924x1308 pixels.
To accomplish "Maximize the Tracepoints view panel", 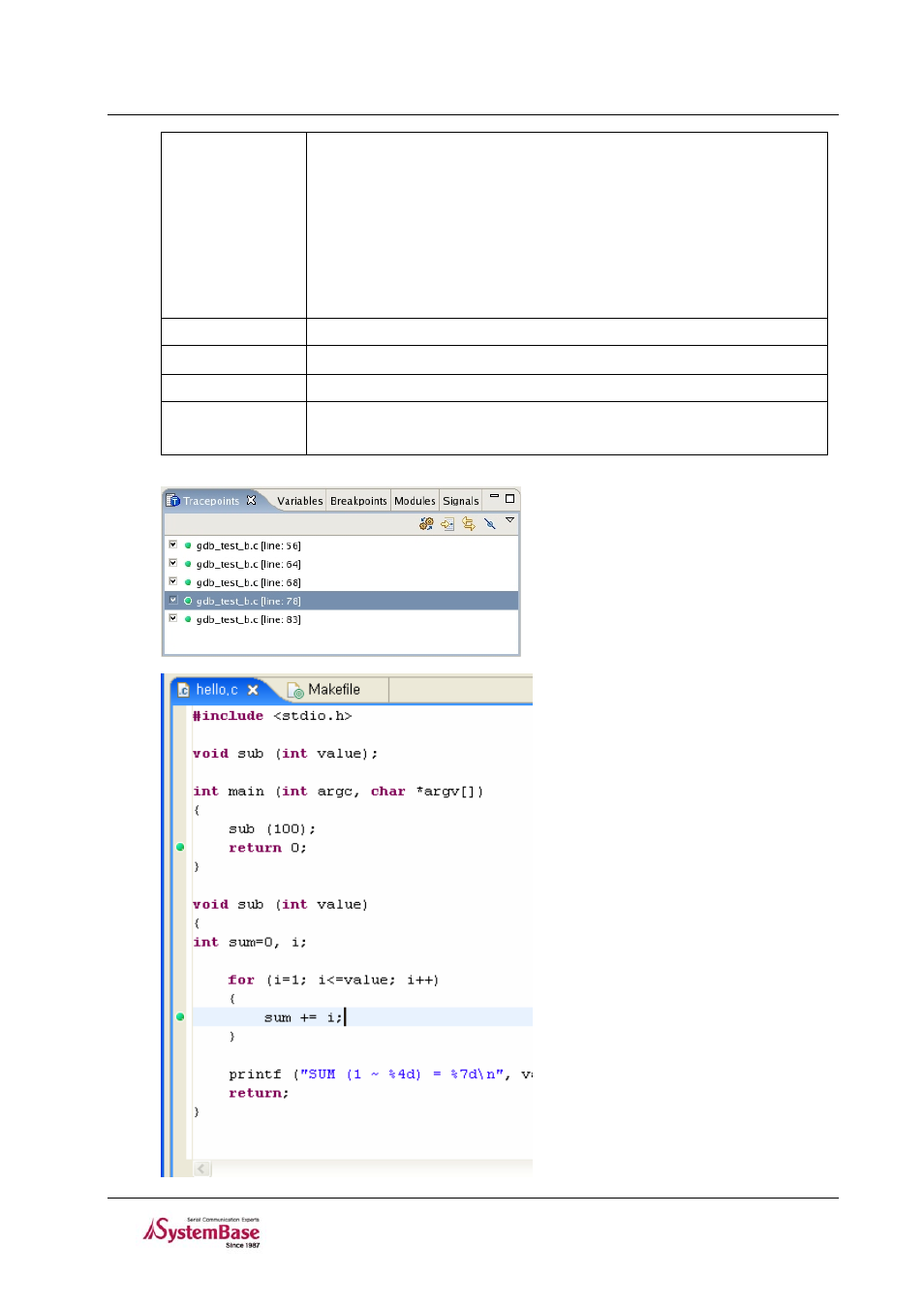I will tap(510, 498).
